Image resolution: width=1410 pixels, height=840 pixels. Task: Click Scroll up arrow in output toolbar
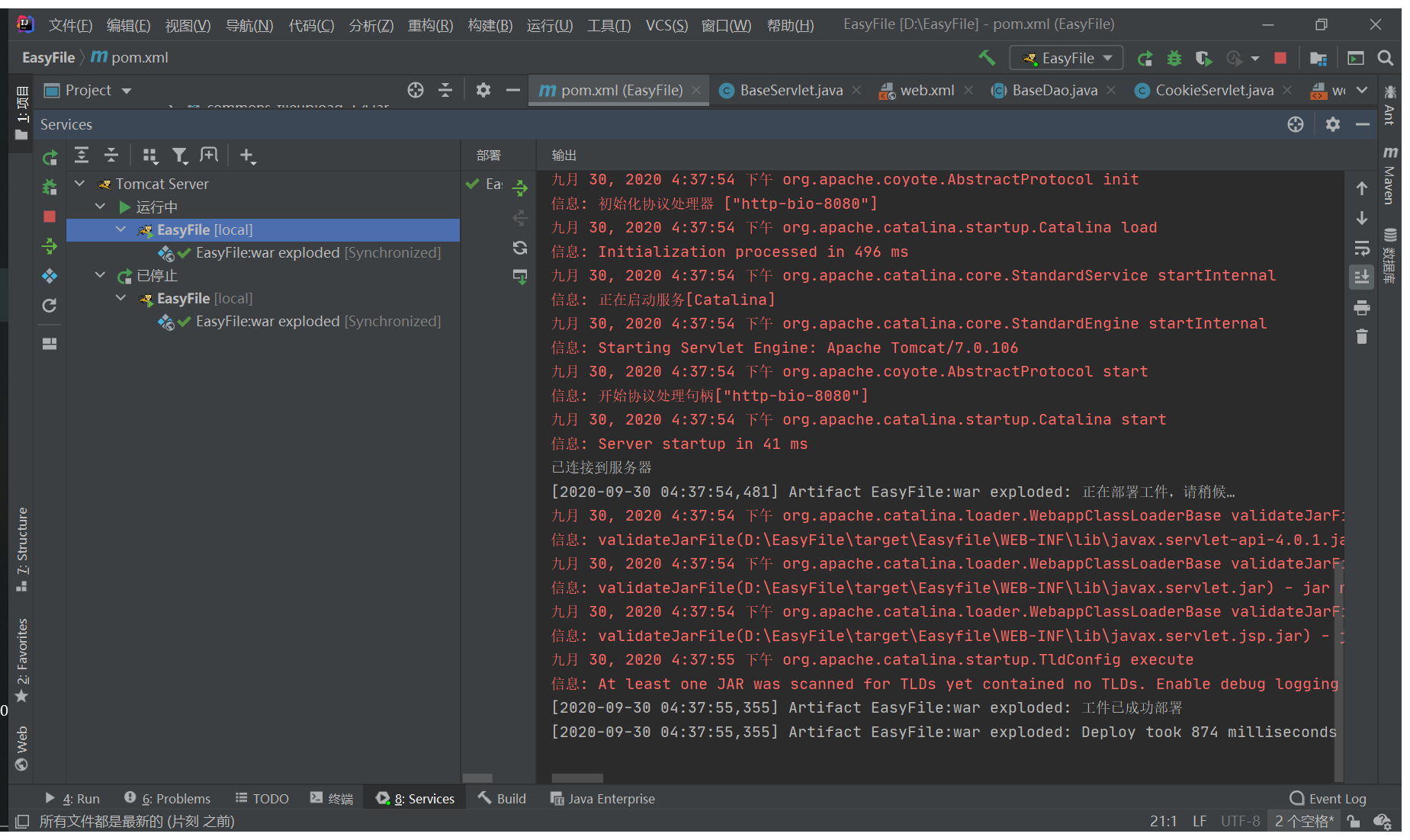1362,188
